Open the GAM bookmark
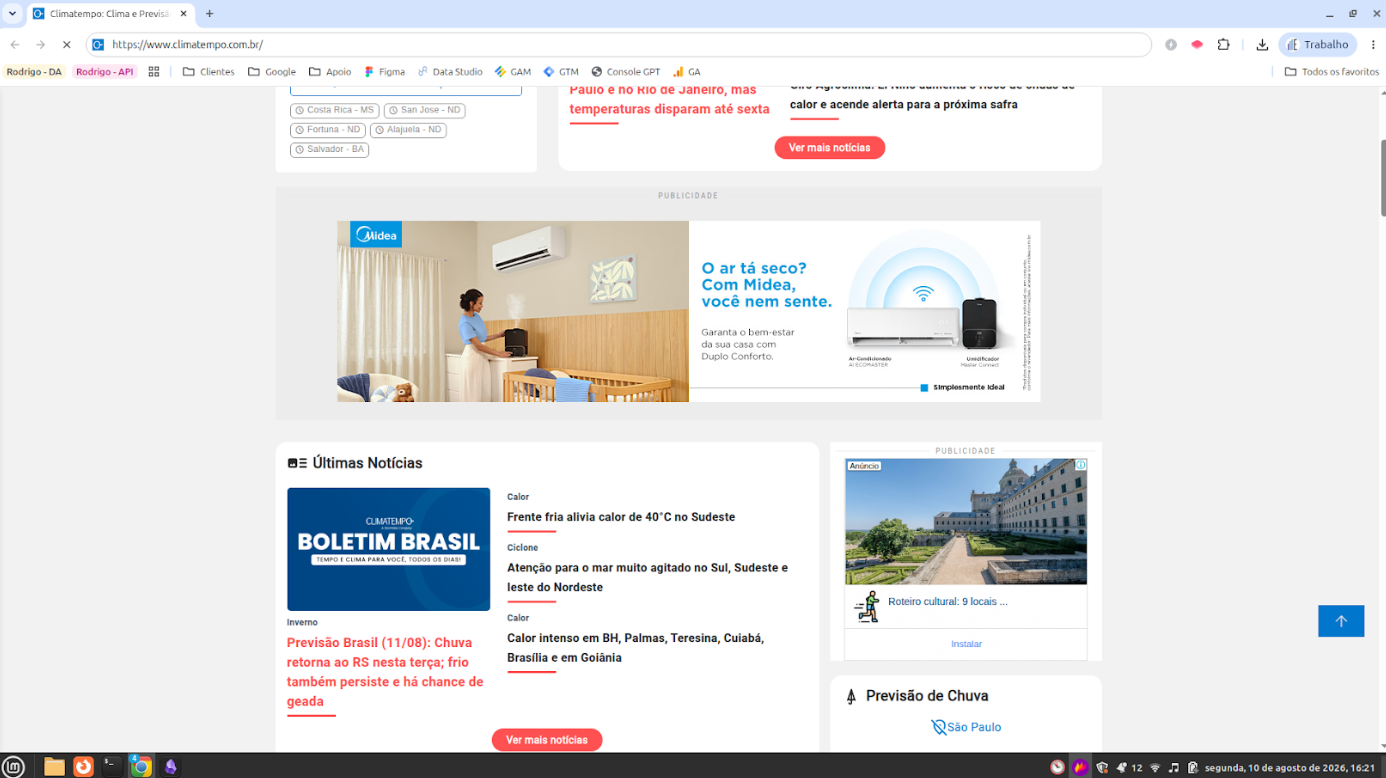1386x778 pixels. click(x=513, y=72)
